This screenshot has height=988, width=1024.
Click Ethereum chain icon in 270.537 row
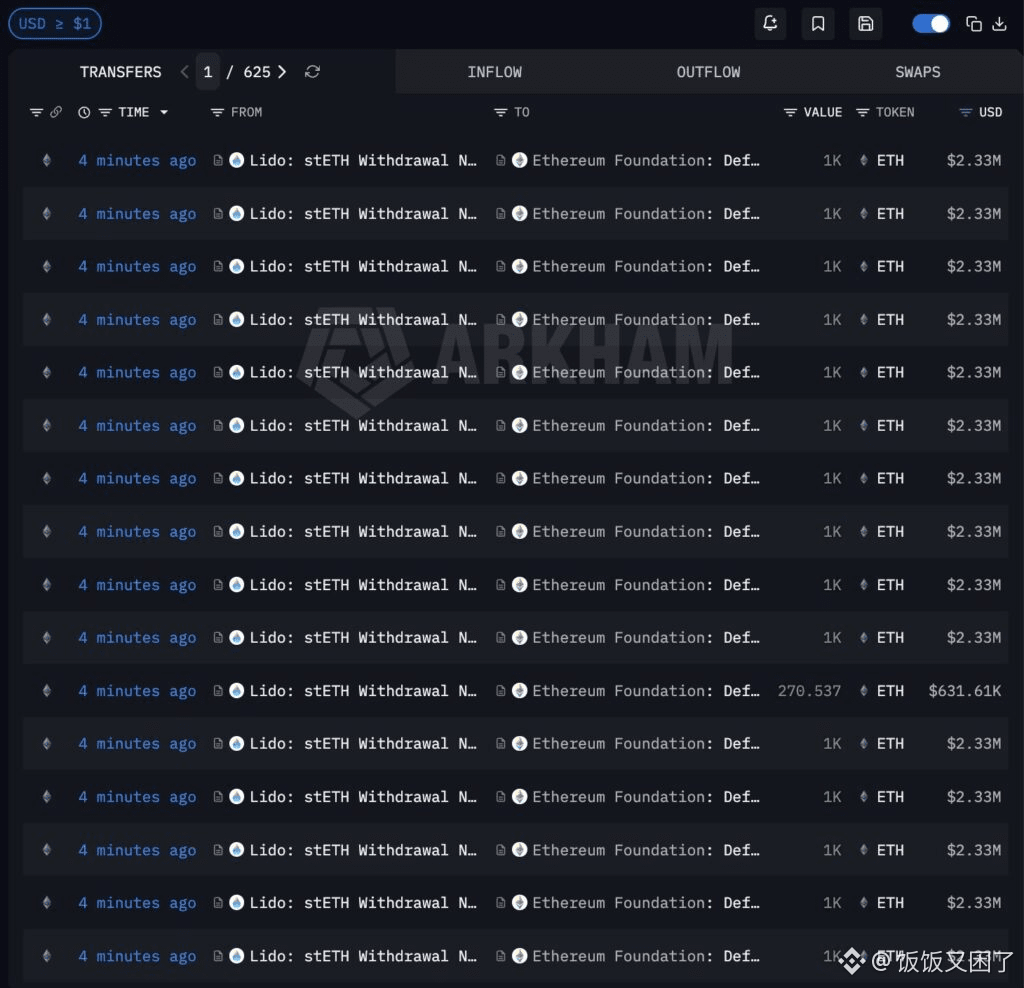(x=46, y=691)
